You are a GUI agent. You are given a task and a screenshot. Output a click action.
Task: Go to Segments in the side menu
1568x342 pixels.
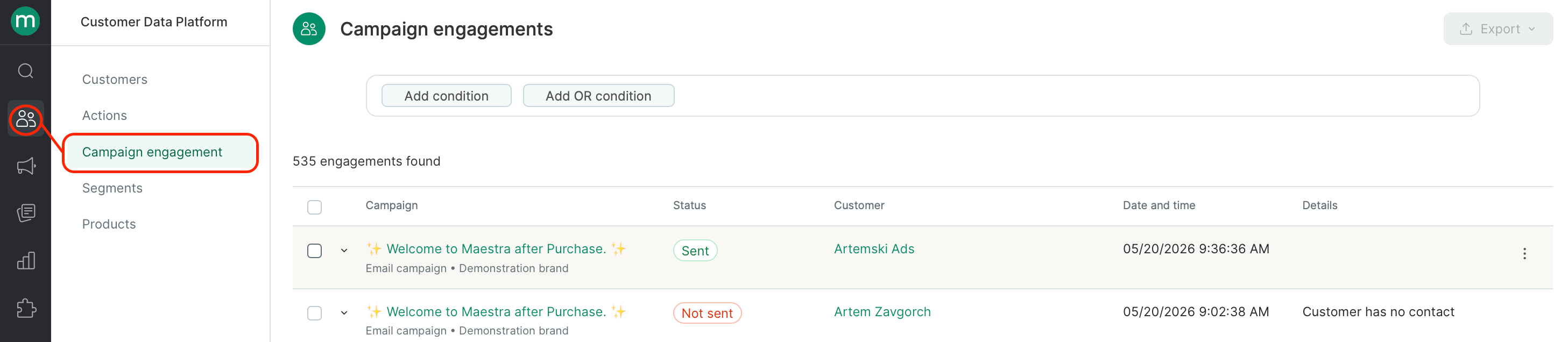click(112, 188)
